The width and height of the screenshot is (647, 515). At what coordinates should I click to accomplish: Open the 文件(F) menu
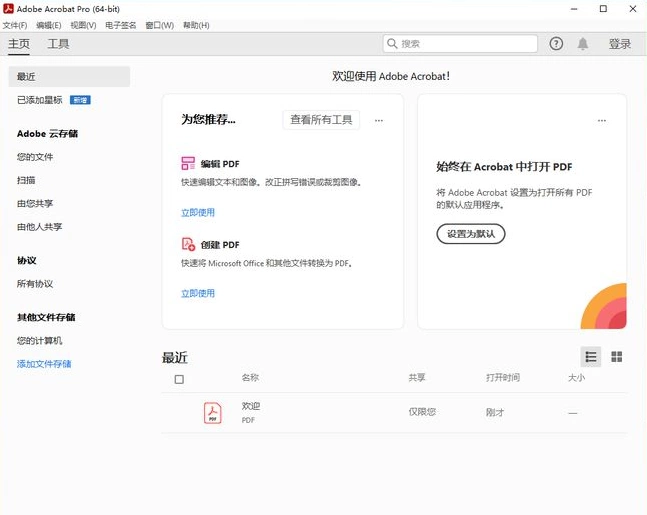point(15,26)
